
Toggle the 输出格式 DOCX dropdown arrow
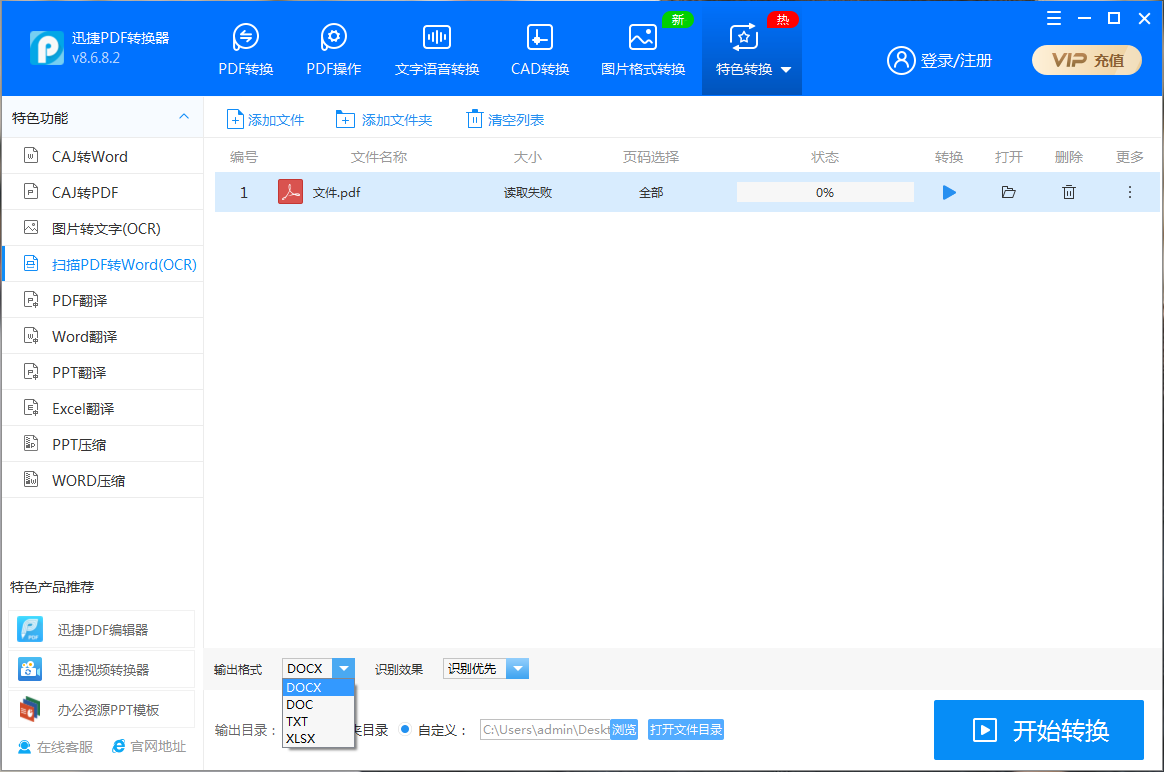[x=344, y=668]
